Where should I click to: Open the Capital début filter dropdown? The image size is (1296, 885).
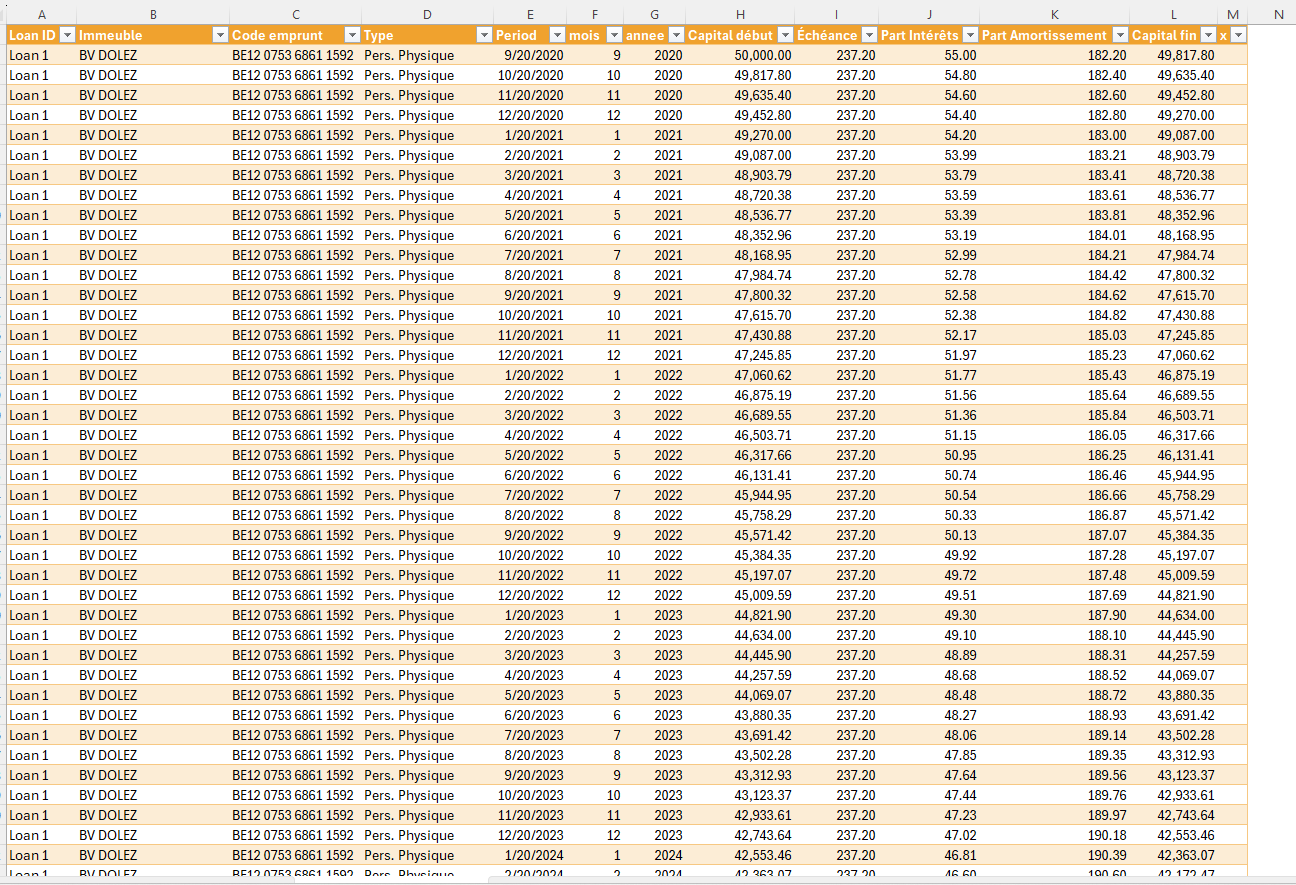pos(784,35)
